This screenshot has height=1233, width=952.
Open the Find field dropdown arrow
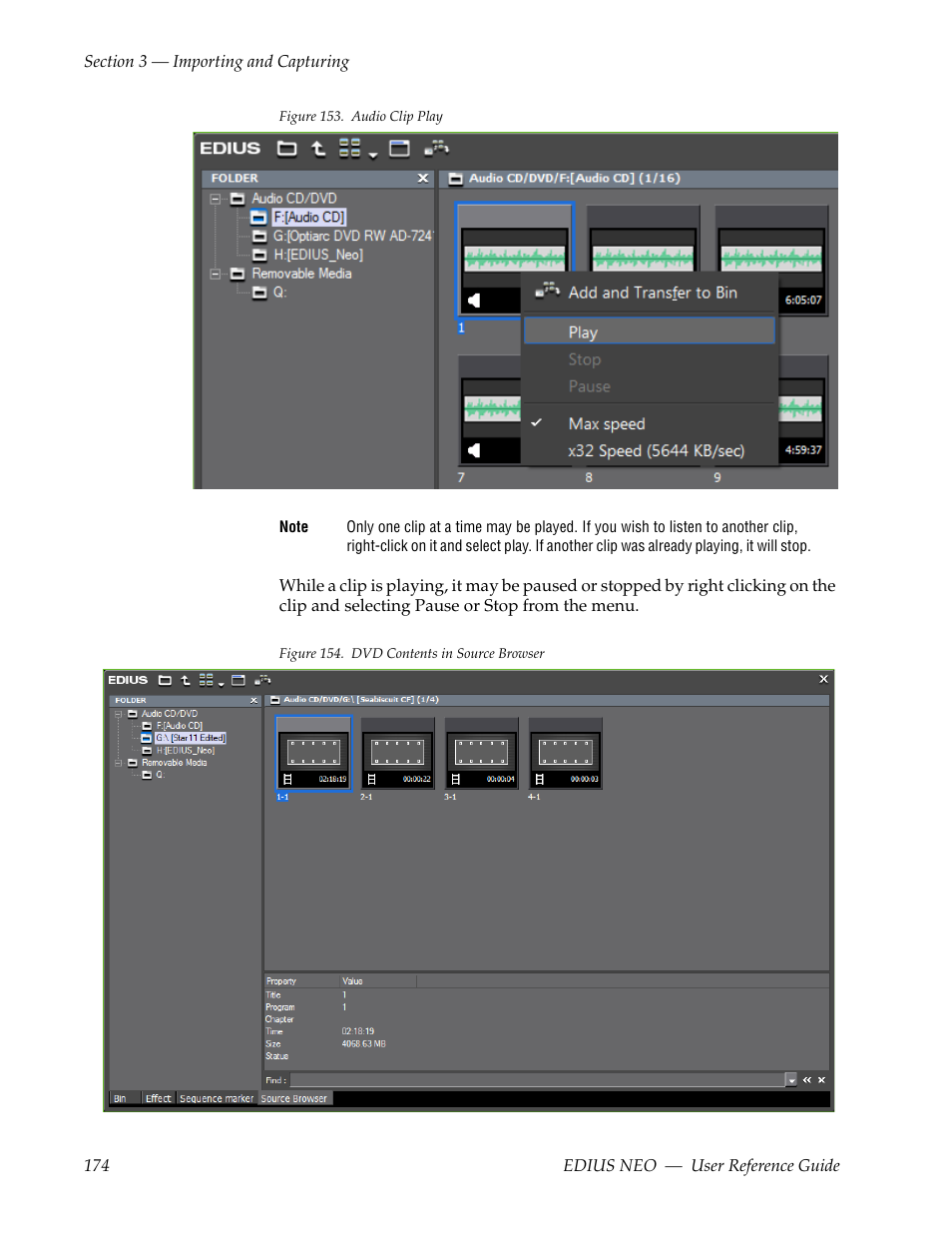791,1080
